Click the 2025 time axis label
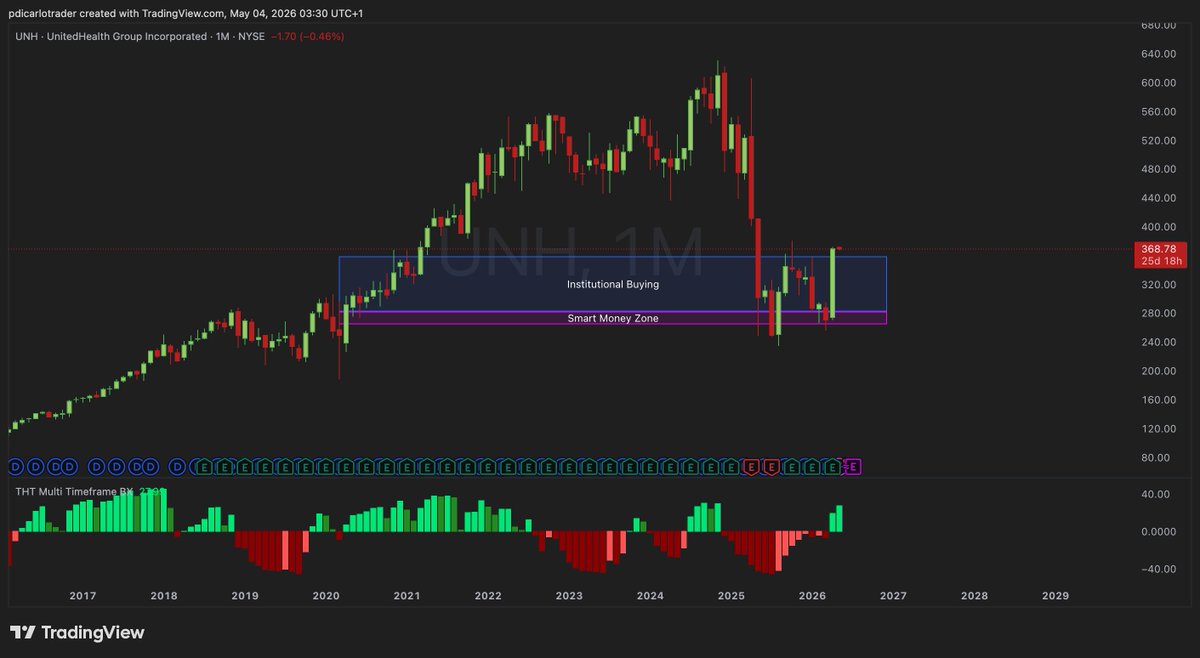The width and height of the screenshot is (1200, 658). click(x=731, y=595)
